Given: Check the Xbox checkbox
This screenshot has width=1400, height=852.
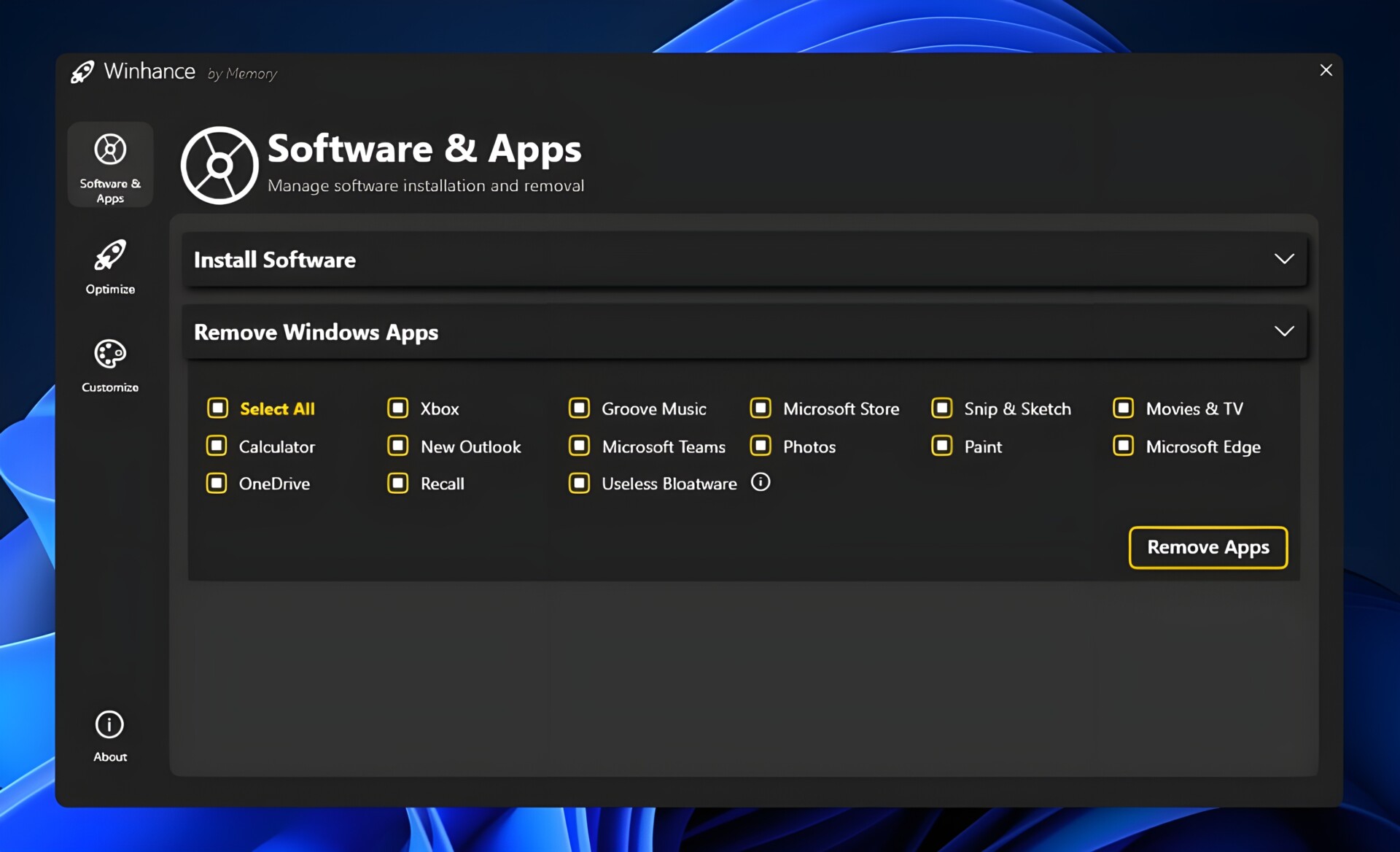Looking at the screenshot, I should point(398,408).
